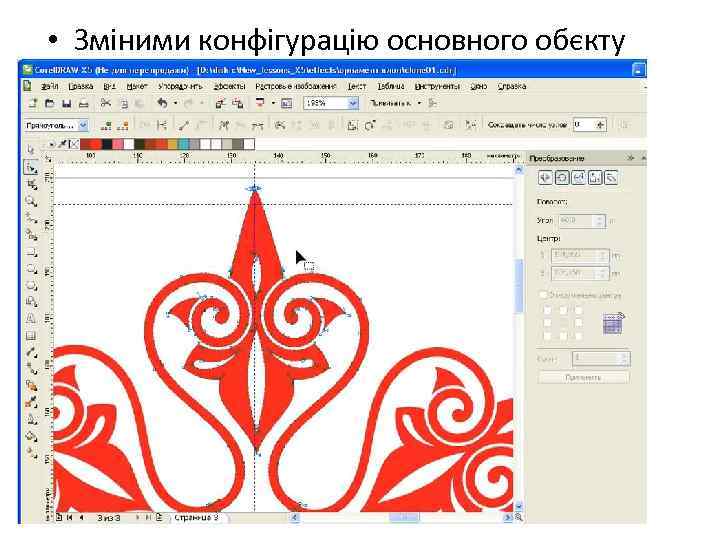Click the Cut scissors icon
The width and height of the screenshot is (720, 540).
pyautogui.click(x=106, y=103)
